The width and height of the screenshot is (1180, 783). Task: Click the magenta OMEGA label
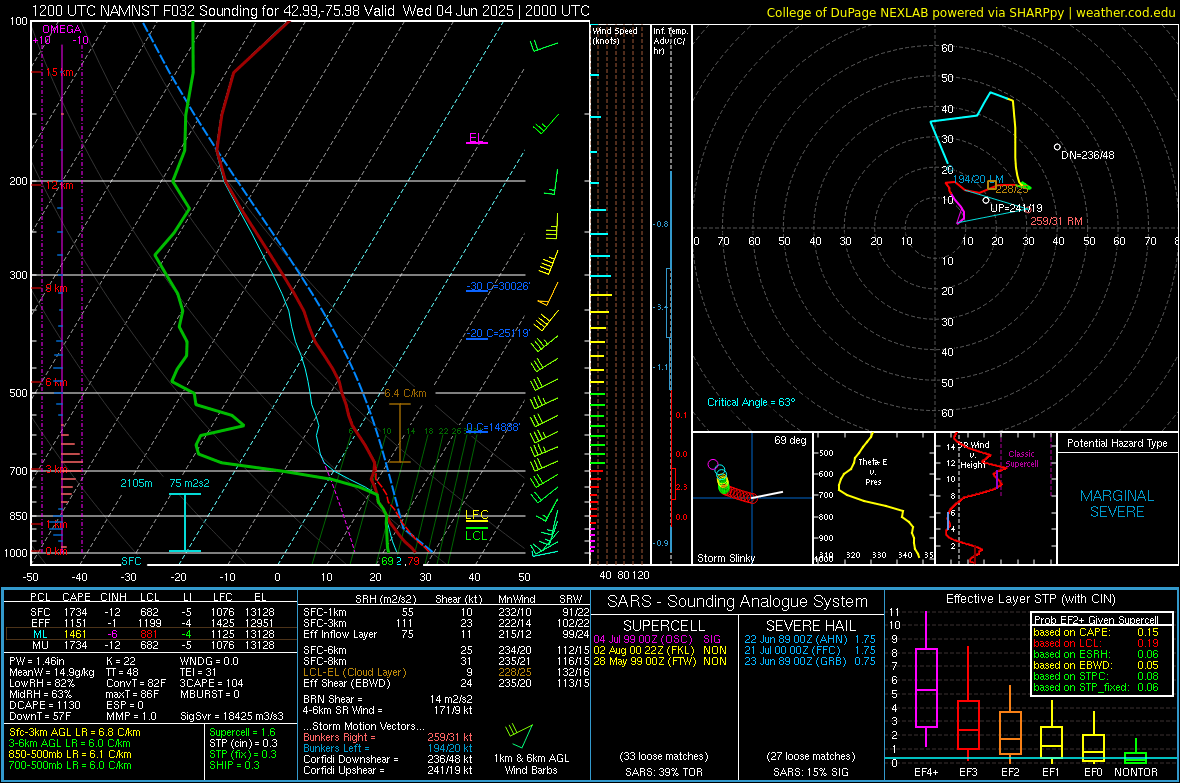point(62,29)
